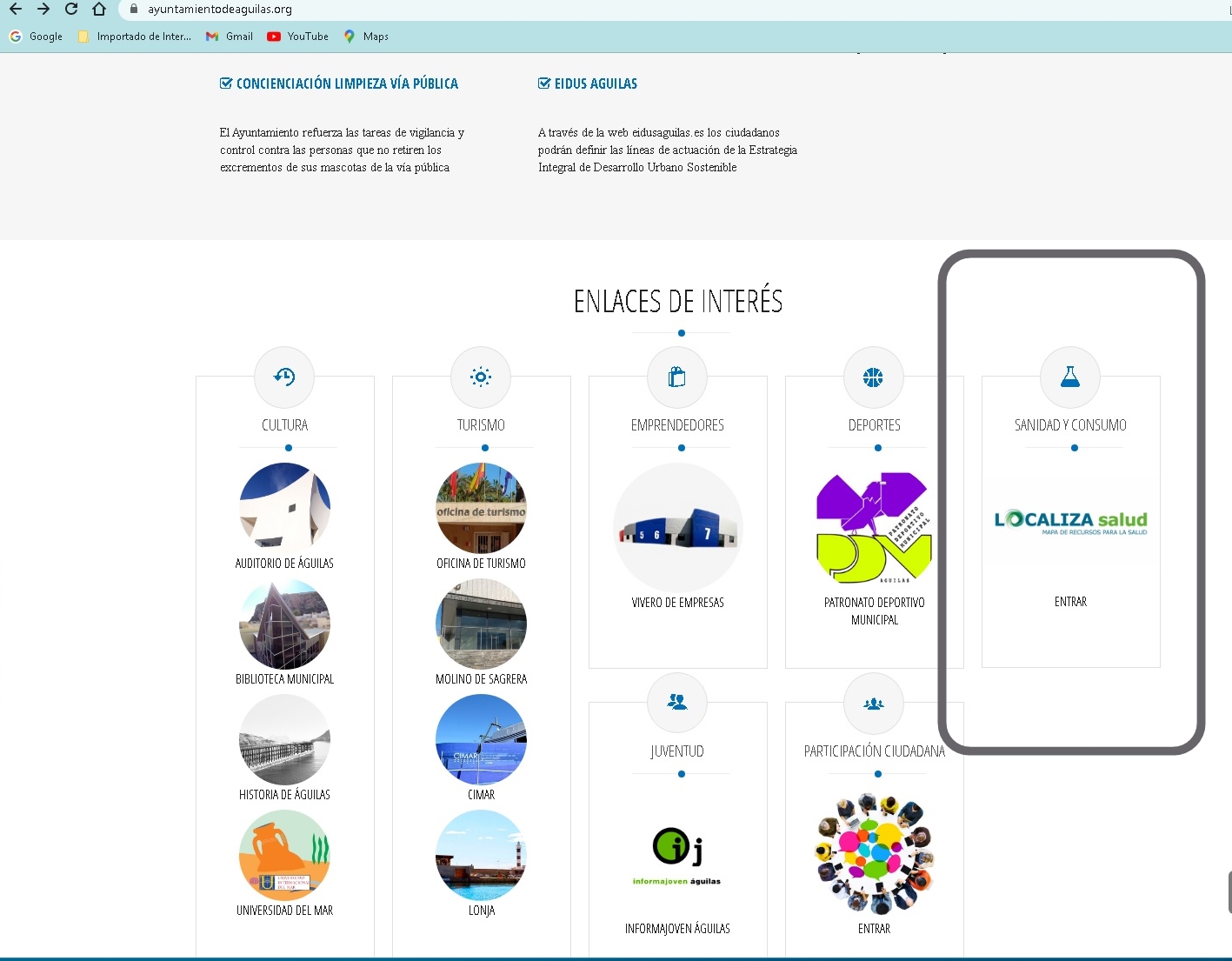Select the Cultura clock icon

coord(284,377)
